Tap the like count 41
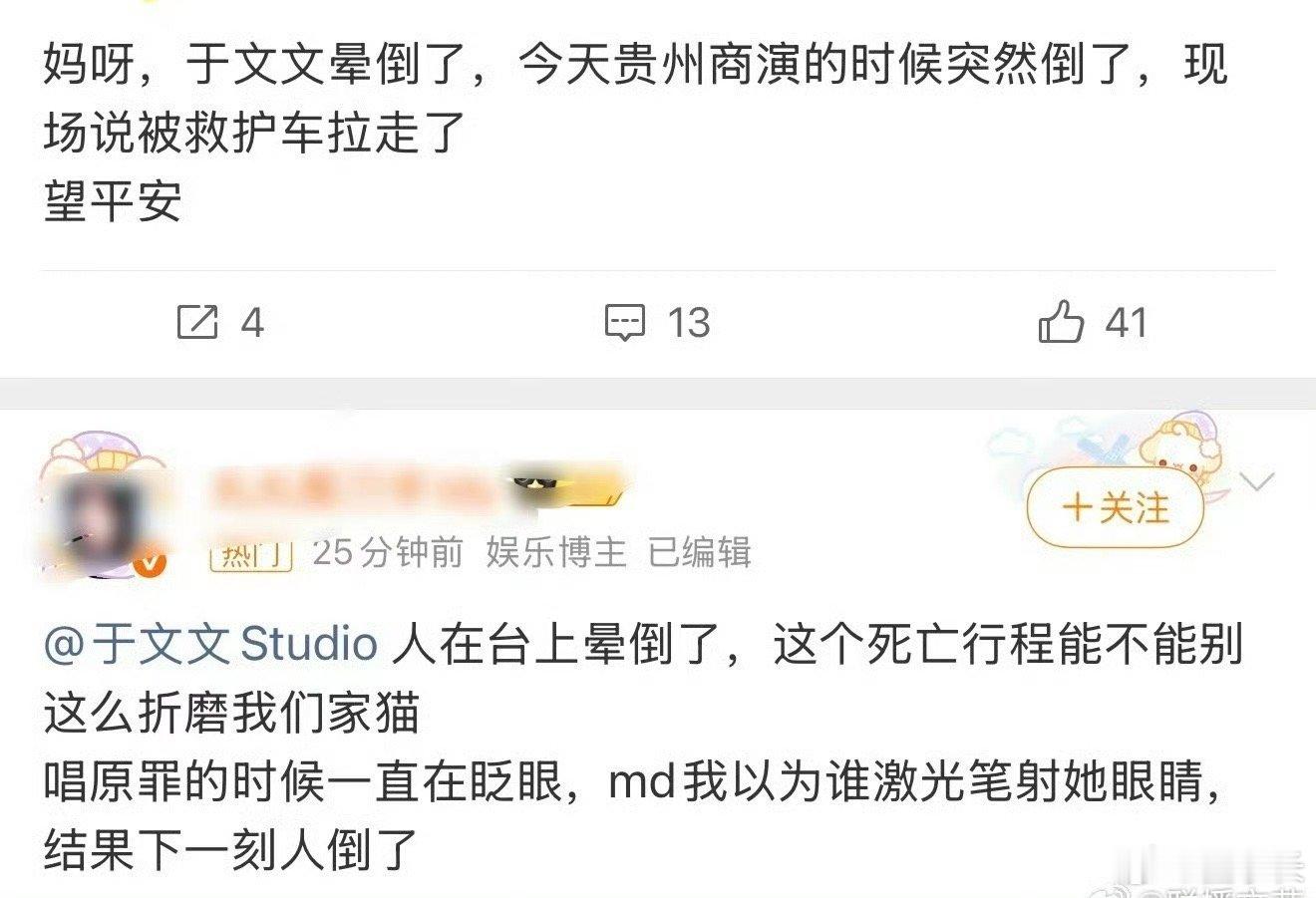 [1127, 323]
